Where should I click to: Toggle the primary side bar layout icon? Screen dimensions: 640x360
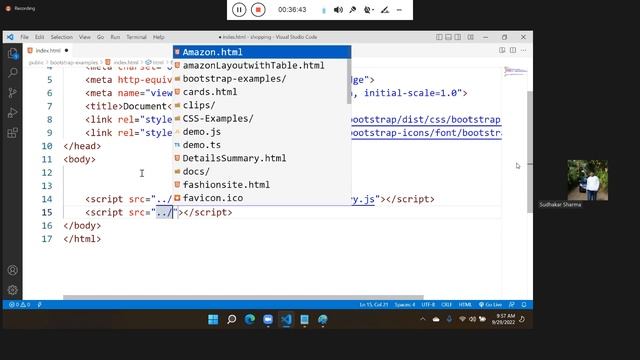439,37
